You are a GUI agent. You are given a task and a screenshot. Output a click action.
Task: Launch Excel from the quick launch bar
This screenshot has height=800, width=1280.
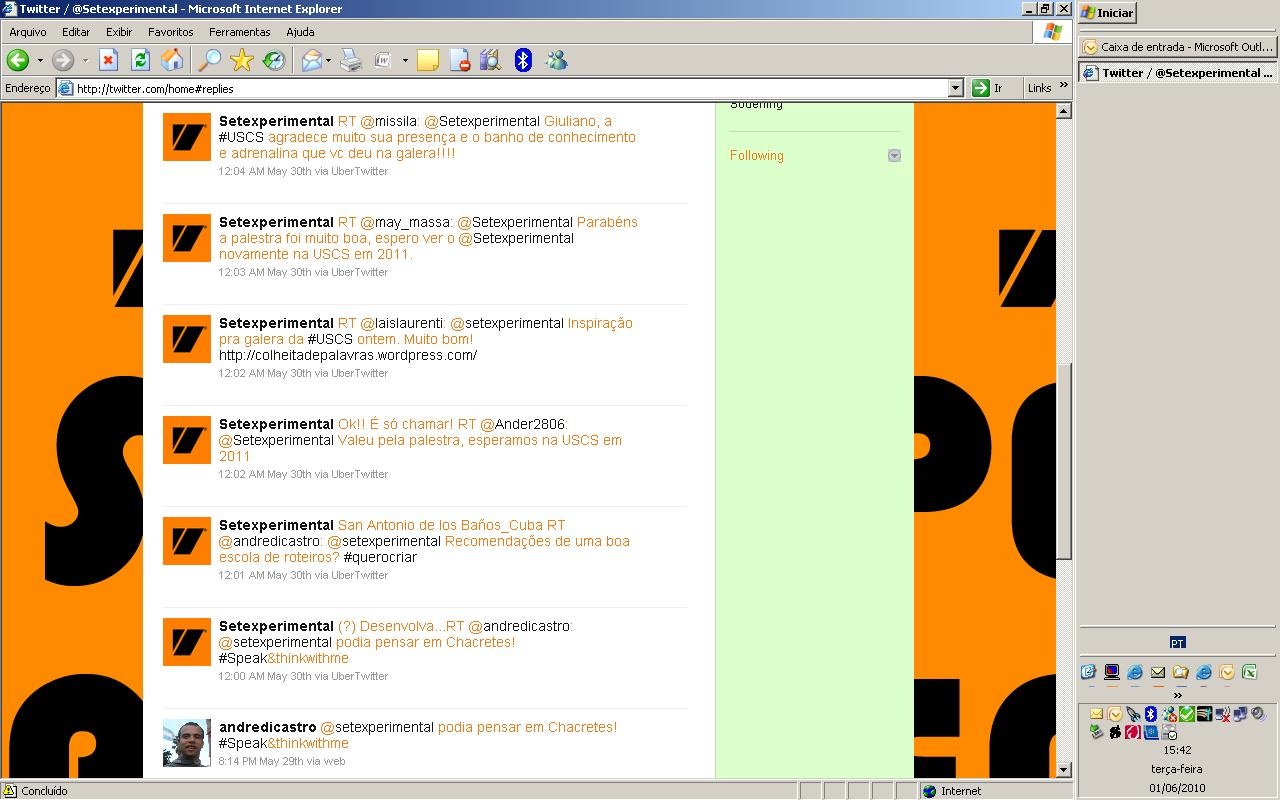point(1249,673)
